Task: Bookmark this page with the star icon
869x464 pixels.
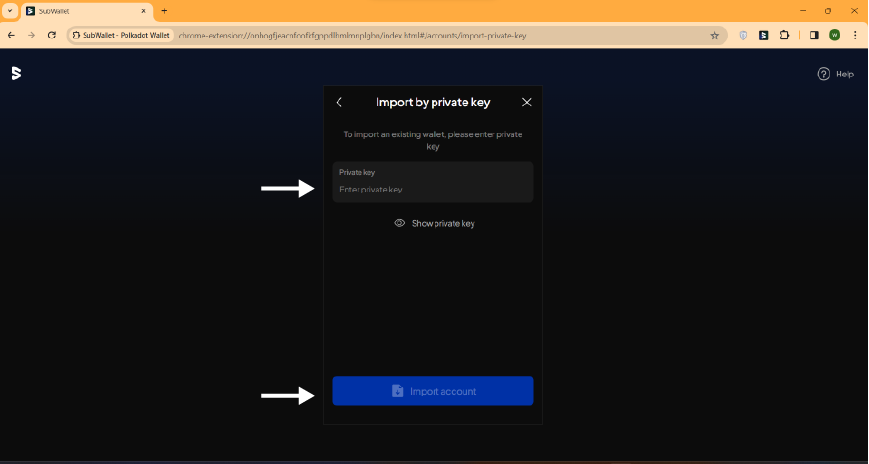Action: pos(714,35)
